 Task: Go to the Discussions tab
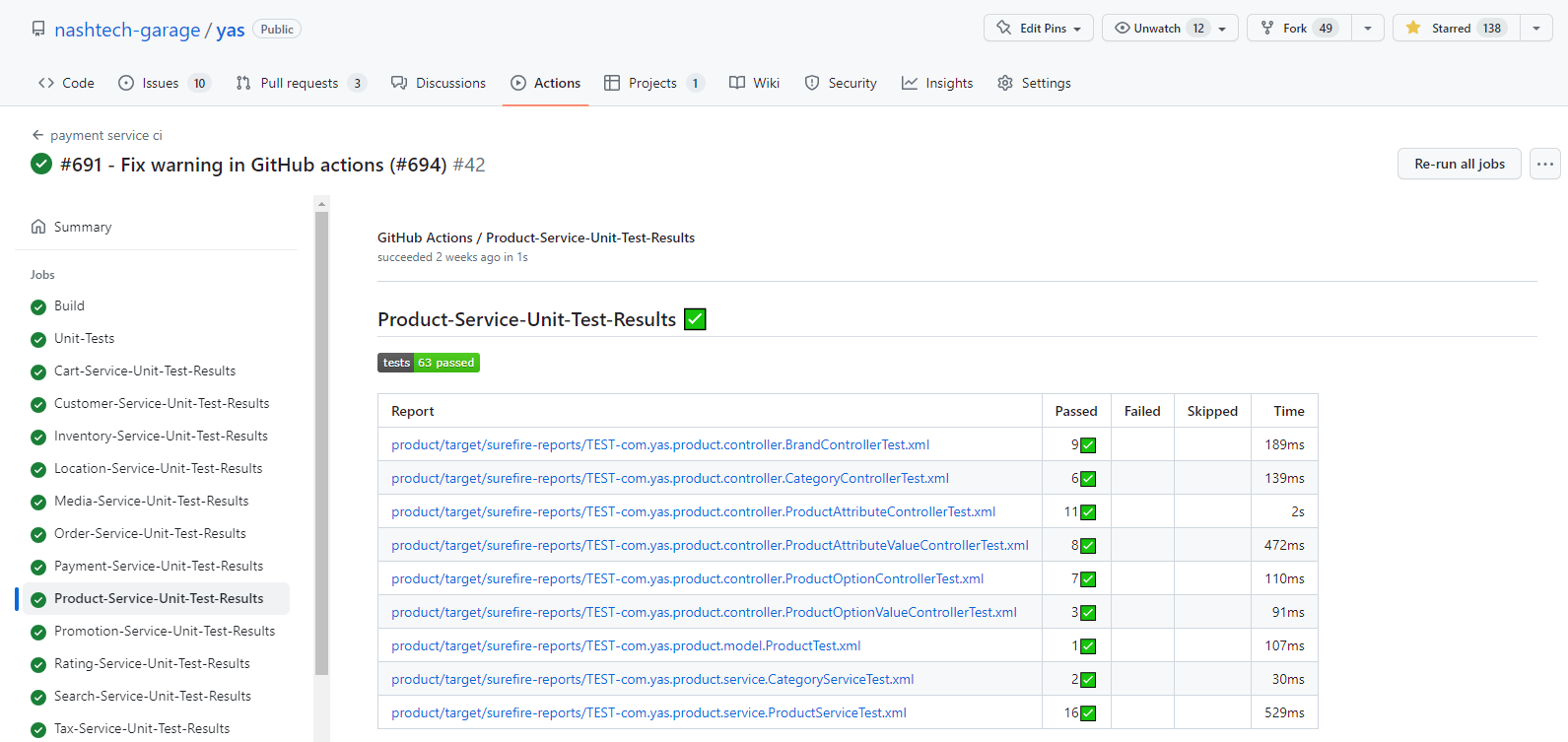pyautogui.click(x=439, y=83)
